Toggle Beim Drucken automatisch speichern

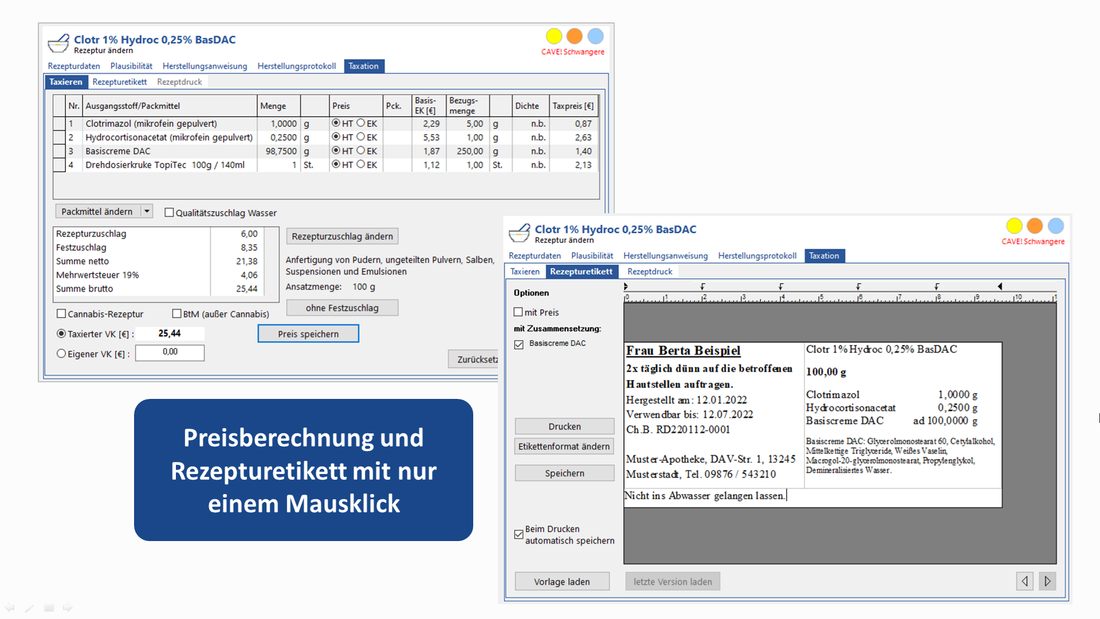[x=518, y=535]
